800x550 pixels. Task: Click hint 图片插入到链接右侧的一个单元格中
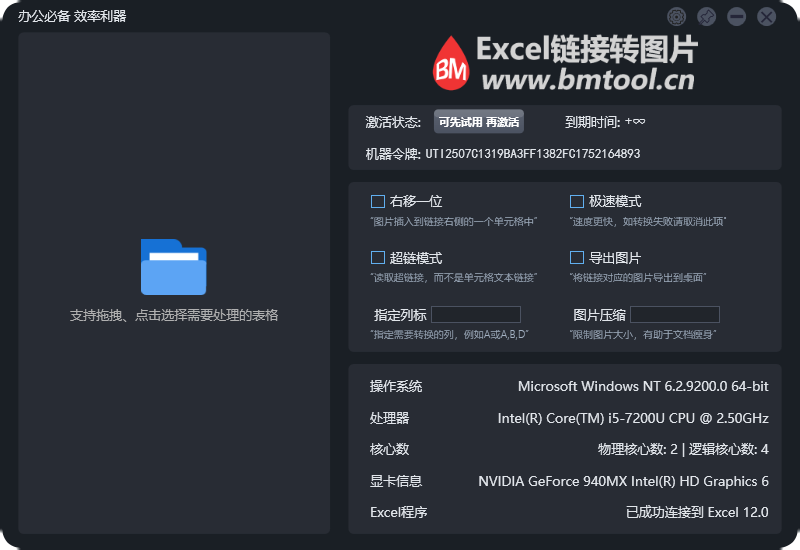[x=454, y=221]
